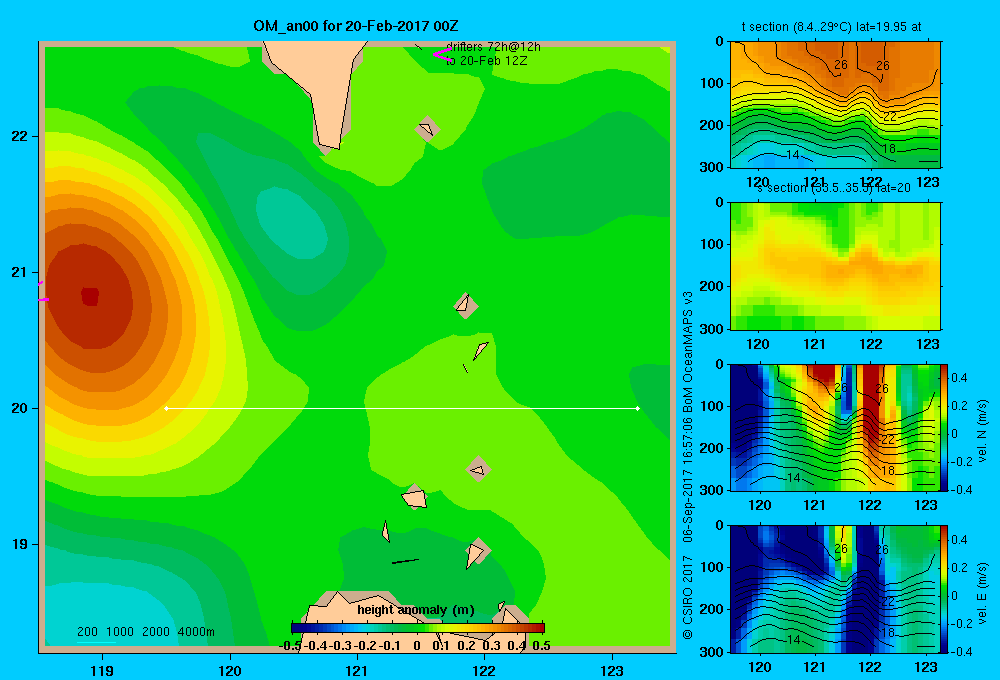Click the dark red core of the height anomaly maximum
This screenshot has height=680, width=1000.
tap(90, 297)
